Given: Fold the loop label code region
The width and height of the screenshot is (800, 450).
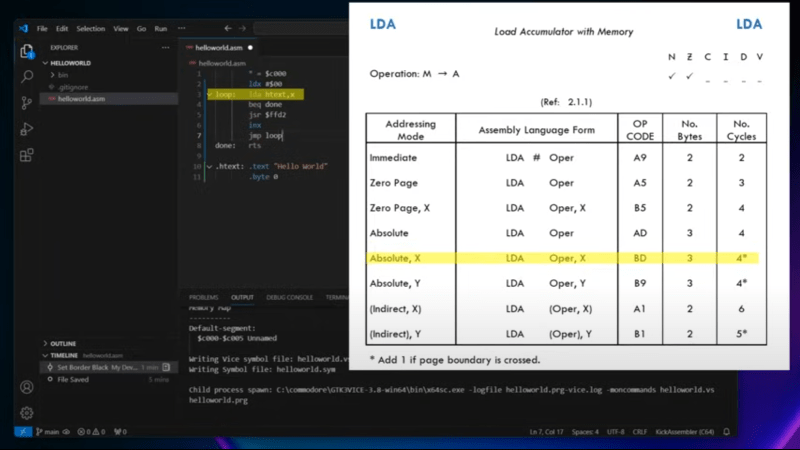Looking at the screenshot, I should 210,94.
